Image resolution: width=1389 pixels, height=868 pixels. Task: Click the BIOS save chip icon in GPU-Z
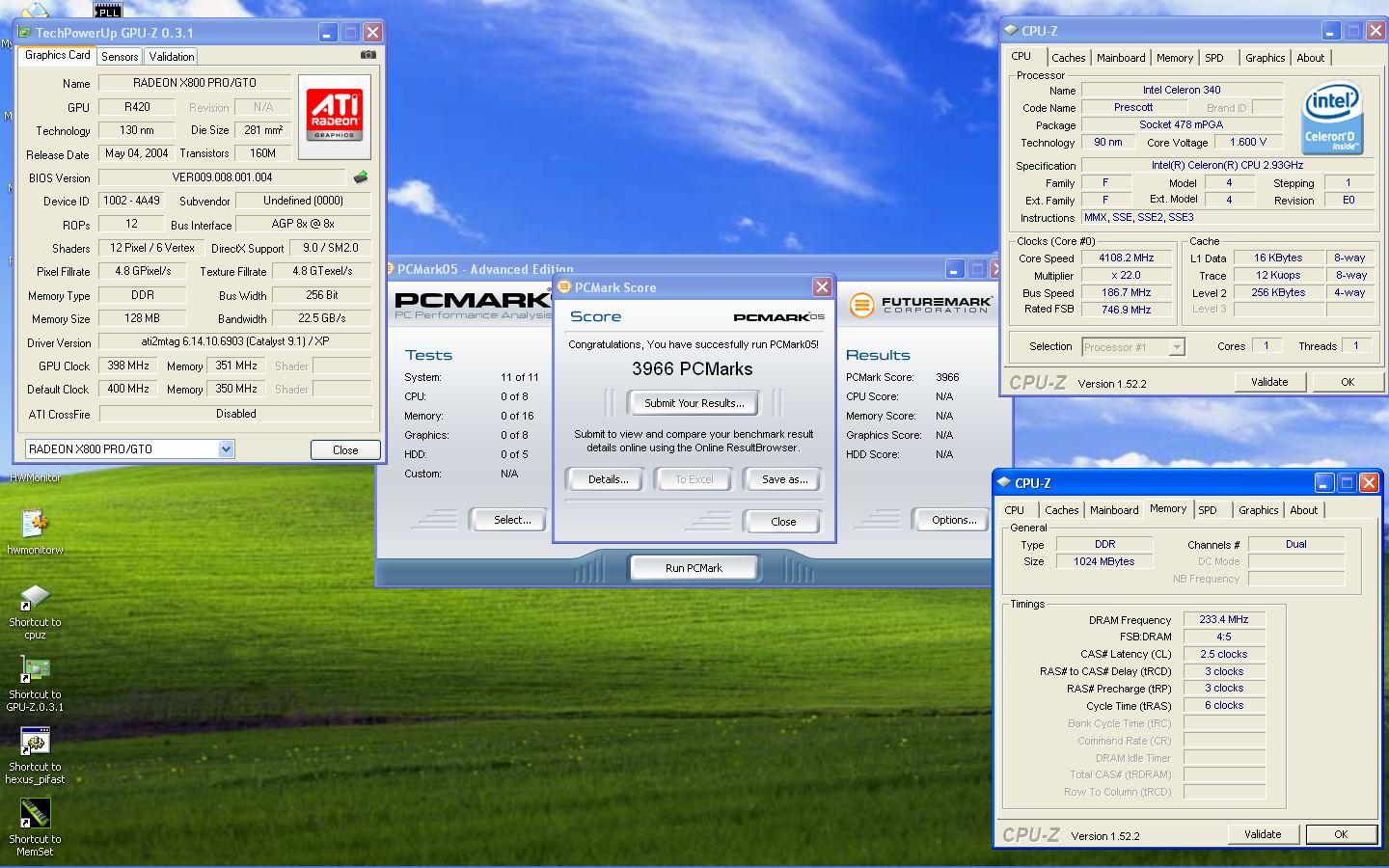tap(361, 177)
